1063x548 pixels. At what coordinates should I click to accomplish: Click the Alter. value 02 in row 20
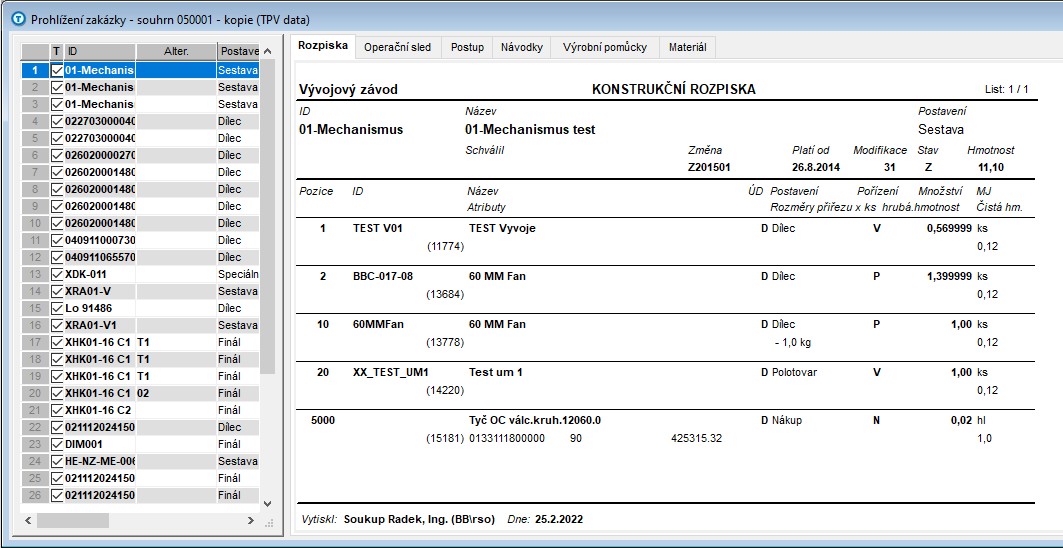coord(176,393)
